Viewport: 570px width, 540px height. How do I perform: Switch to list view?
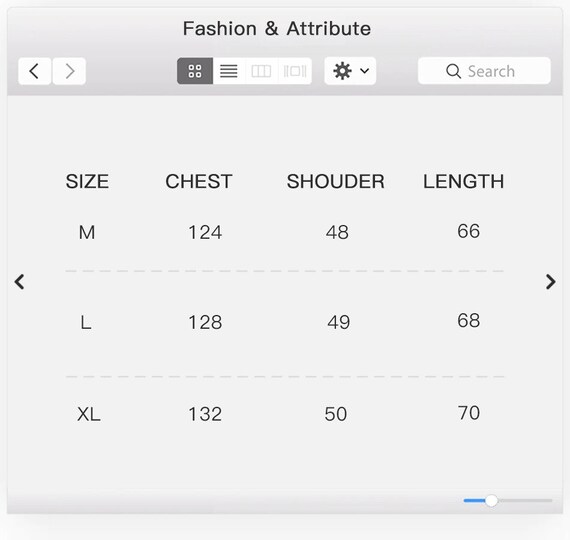(x=229, y=71)
